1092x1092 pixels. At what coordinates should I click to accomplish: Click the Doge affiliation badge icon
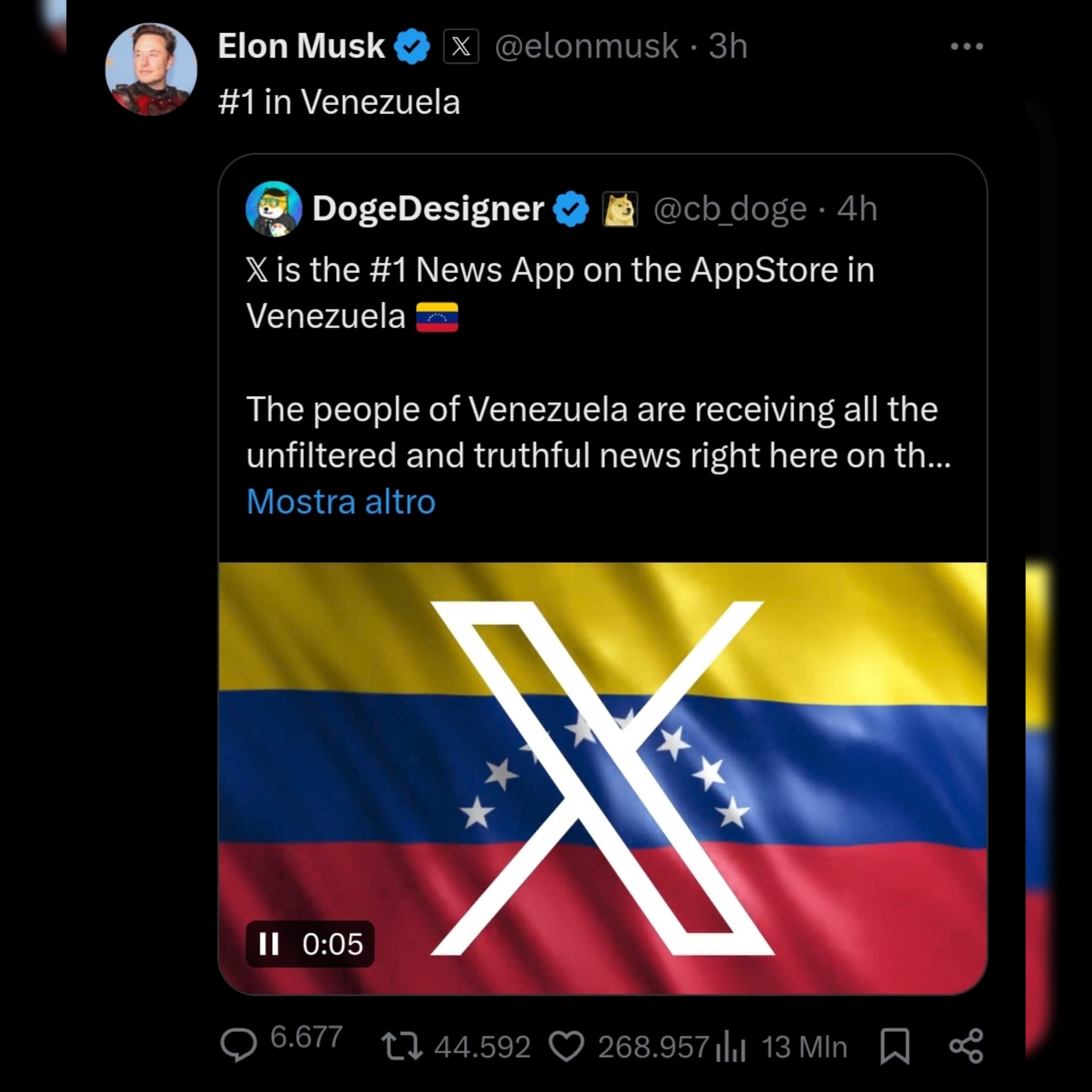pyautogui.click(x=620, y=209)
